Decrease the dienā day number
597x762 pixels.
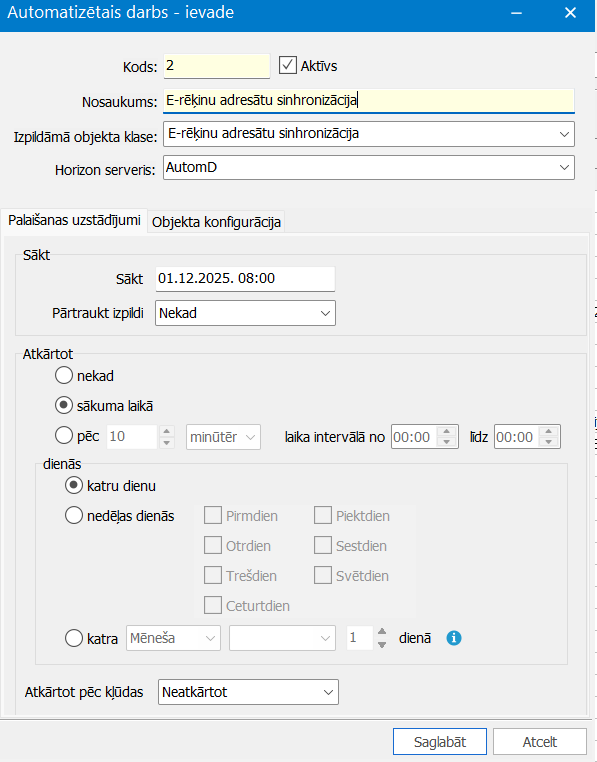coord(382,644)
